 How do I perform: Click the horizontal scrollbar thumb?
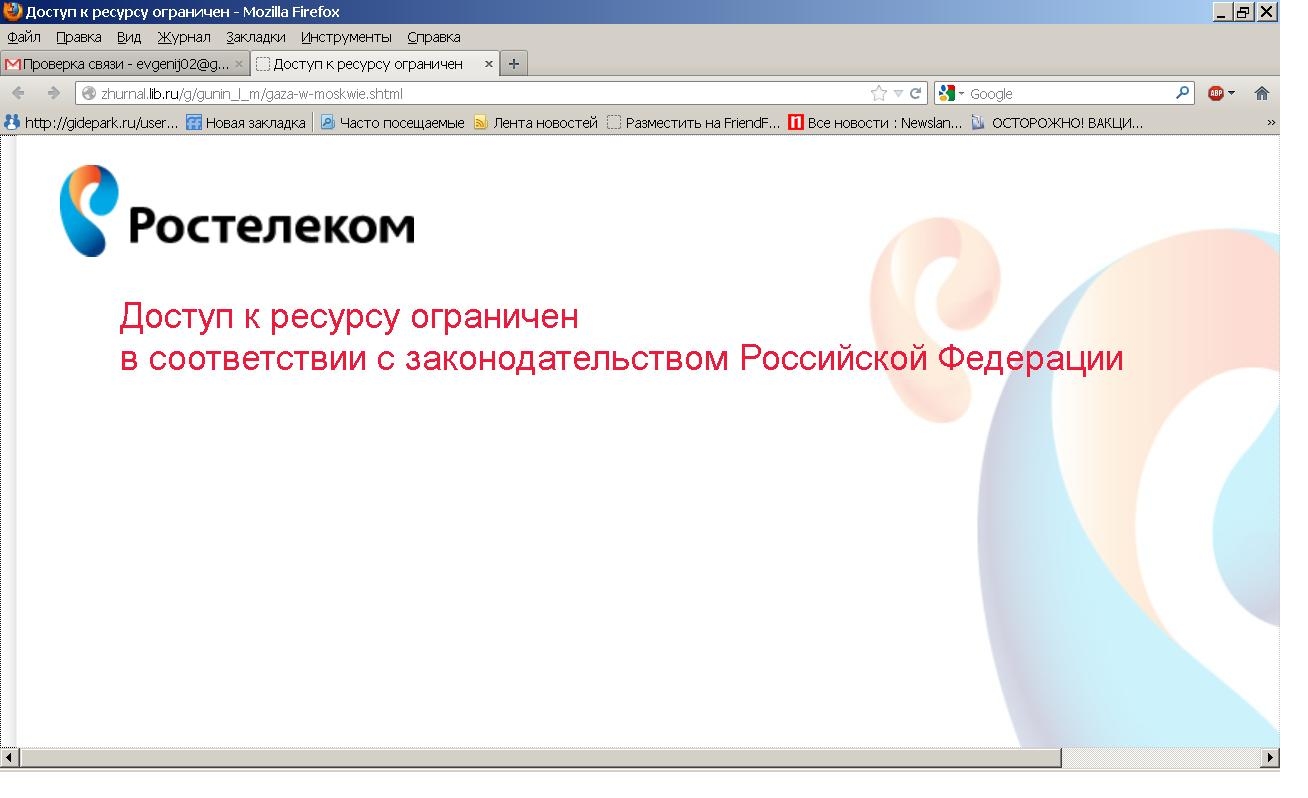[540, 758]
